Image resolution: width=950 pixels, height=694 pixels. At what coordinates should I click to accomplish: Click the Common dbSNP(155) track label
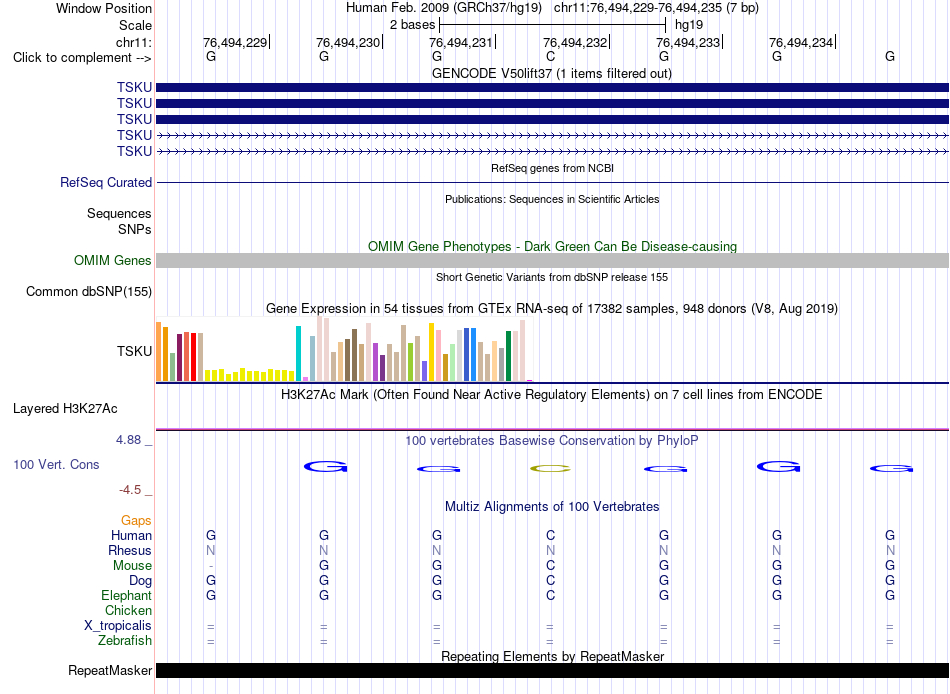tap(89, 292)
